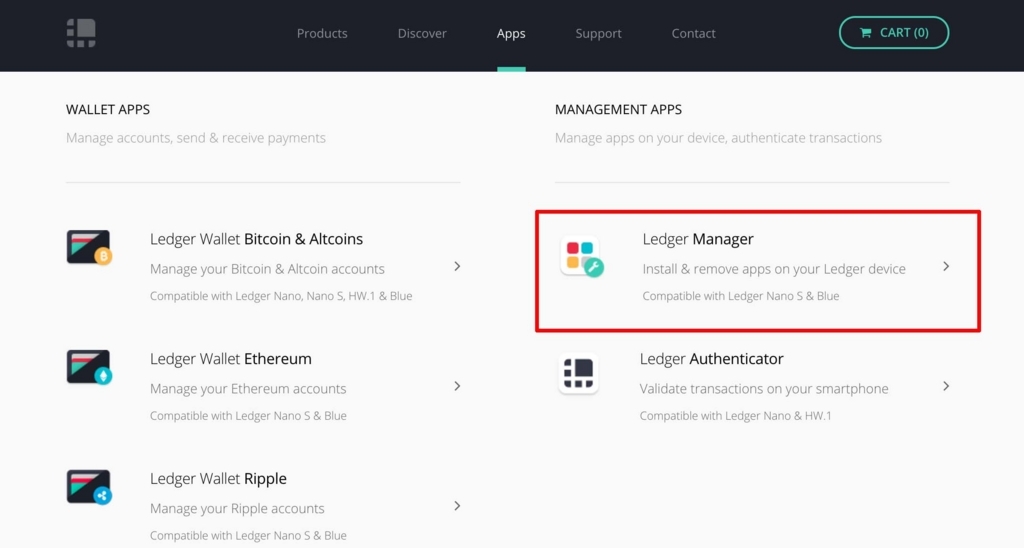This screenshot has width=1024, height=548.
Task: Click the Ledger logo in the header
Action: coord(81,33)
